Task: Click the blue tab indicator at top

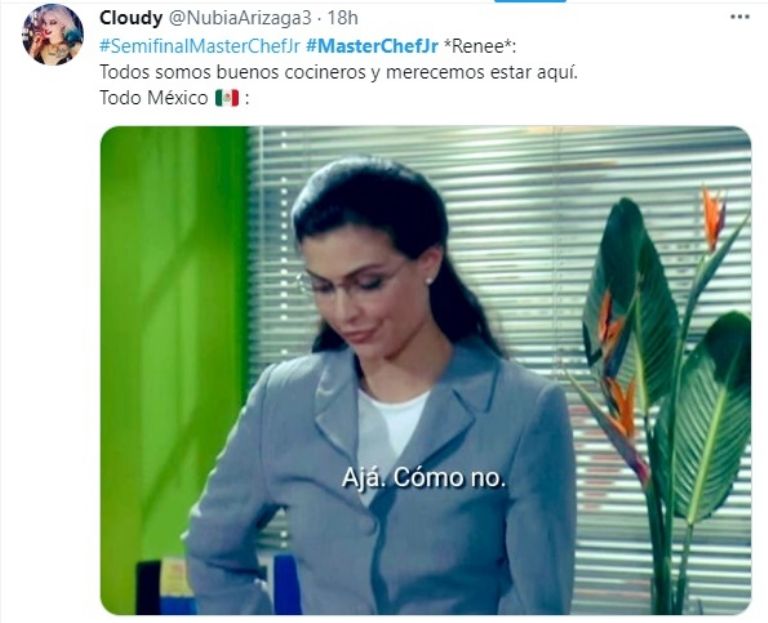Action: coord(530,1)
